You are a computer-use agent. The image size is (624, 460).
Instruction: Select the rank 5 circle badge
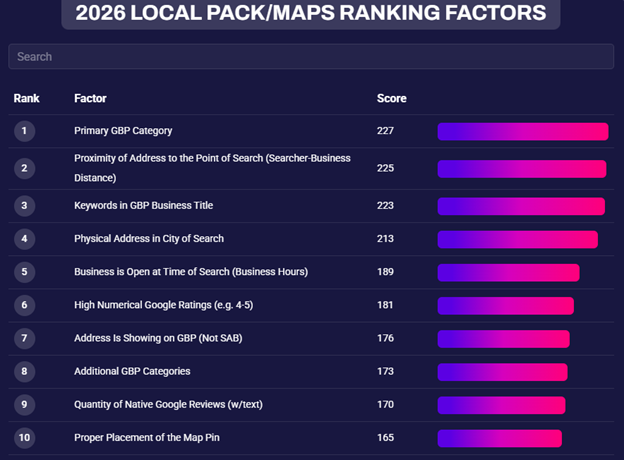pos(24,272)
